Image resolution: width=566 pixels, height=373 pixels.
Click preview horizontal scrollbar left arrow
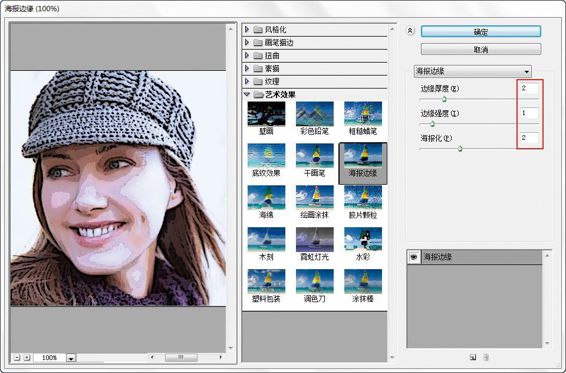point(152,357)
